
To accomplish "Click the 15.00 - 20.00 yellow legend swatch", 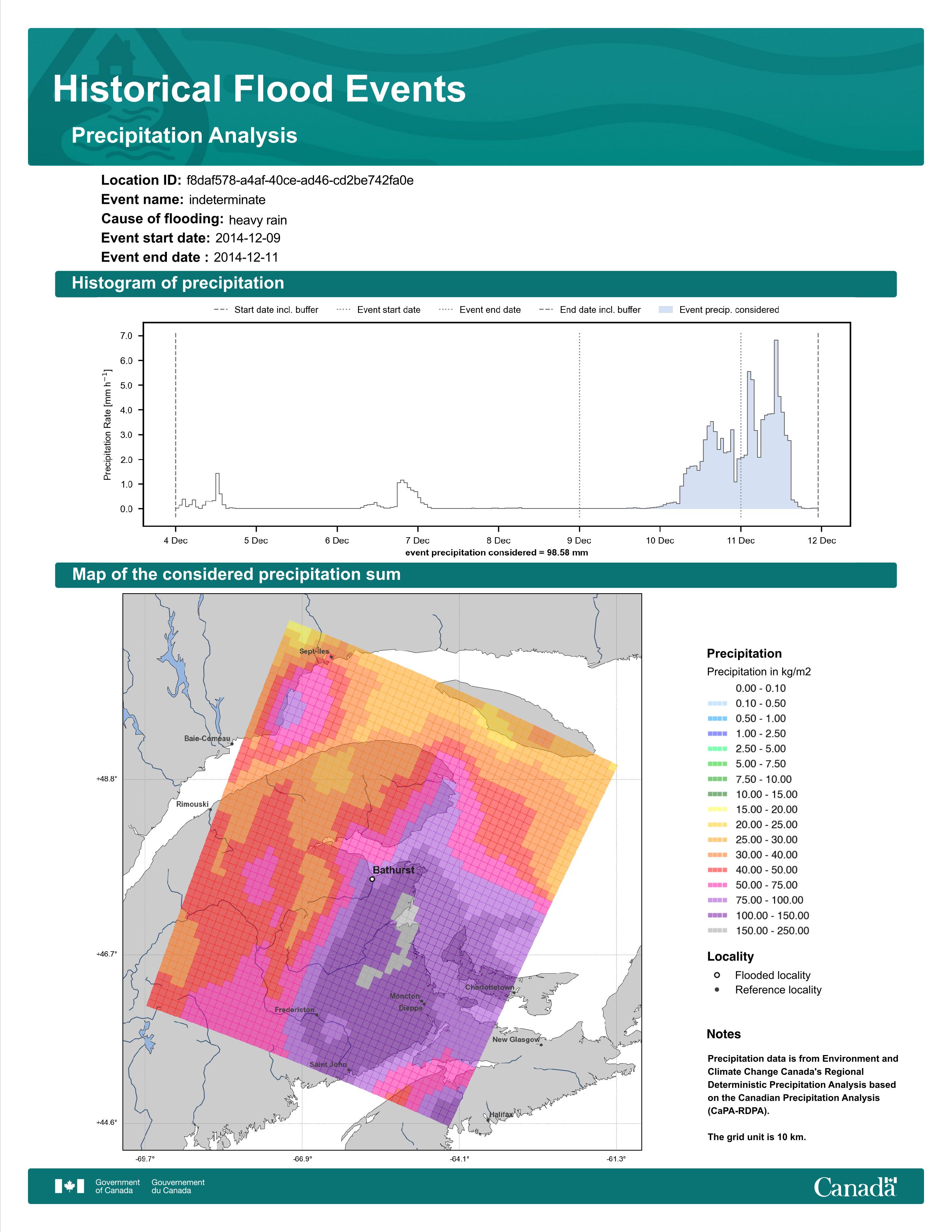I will [718, 809].
